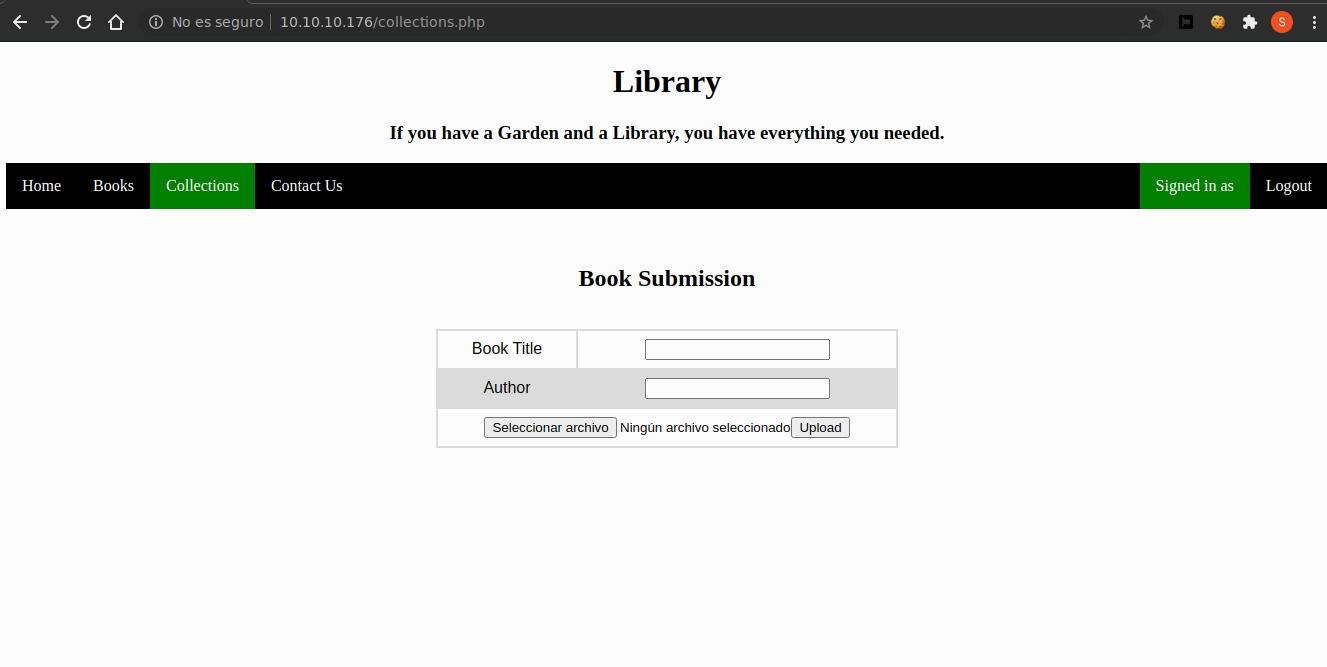The image size is (1327, 667).
Task: Go to the browser home page icon
Action: tap(116, 22)
